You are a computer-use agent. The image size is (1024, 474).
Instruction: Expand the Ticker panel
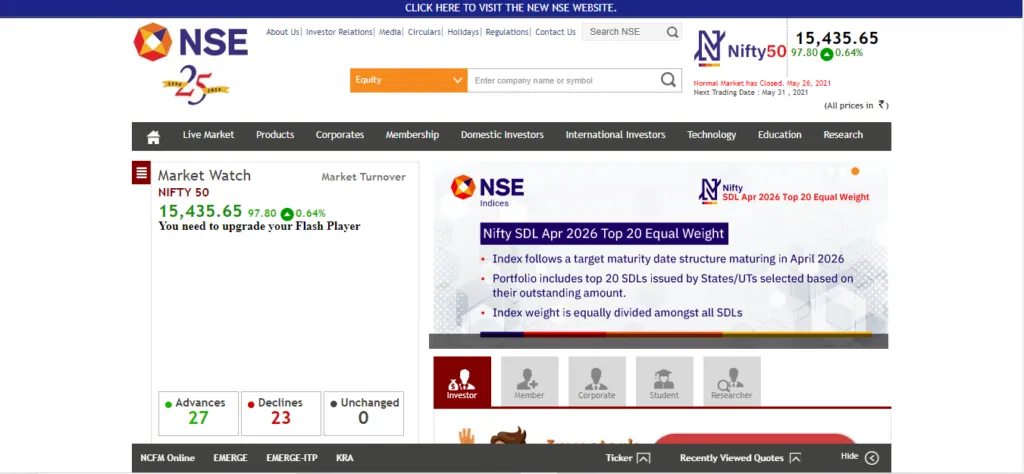tap(628, 458)
